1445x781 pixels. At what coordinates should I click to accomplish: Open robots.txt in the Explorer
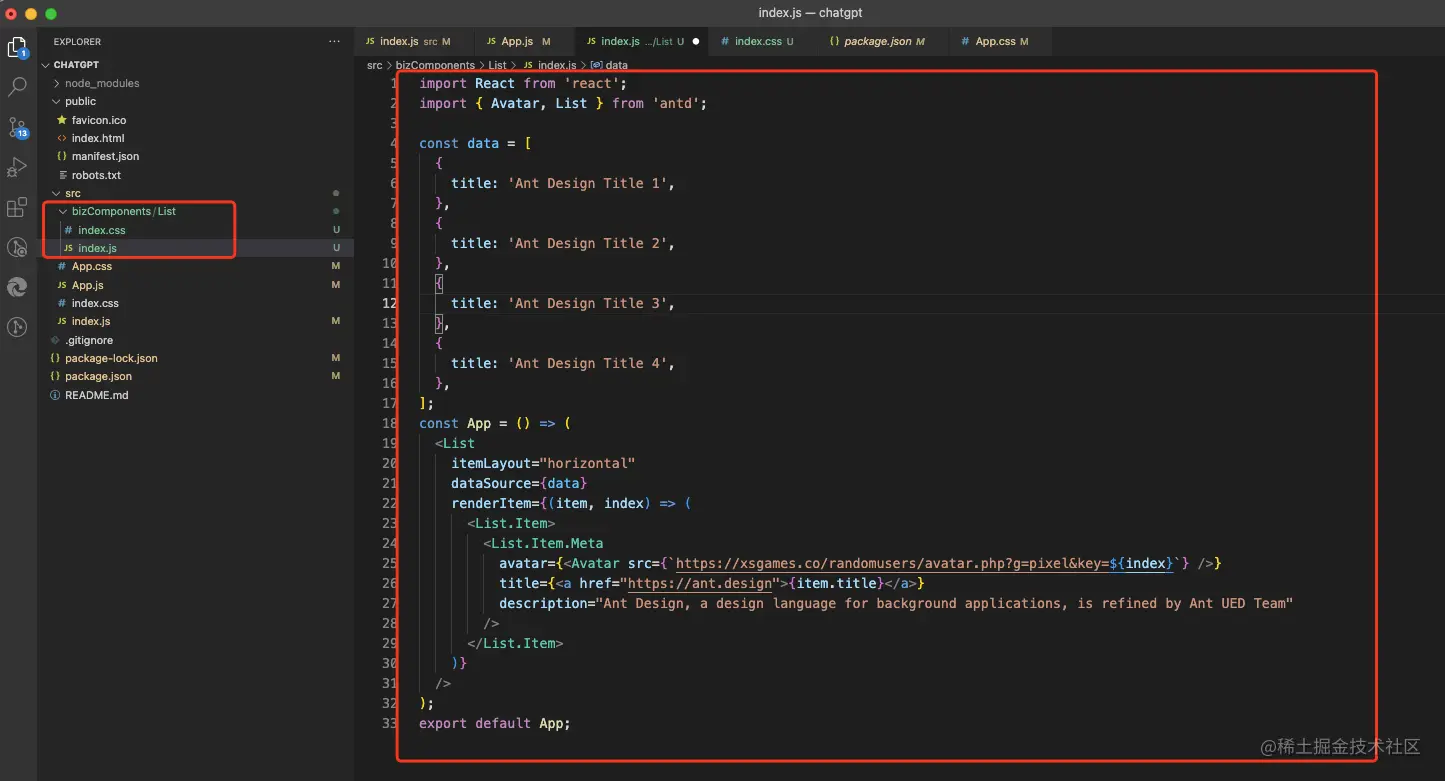coord(96,175)
